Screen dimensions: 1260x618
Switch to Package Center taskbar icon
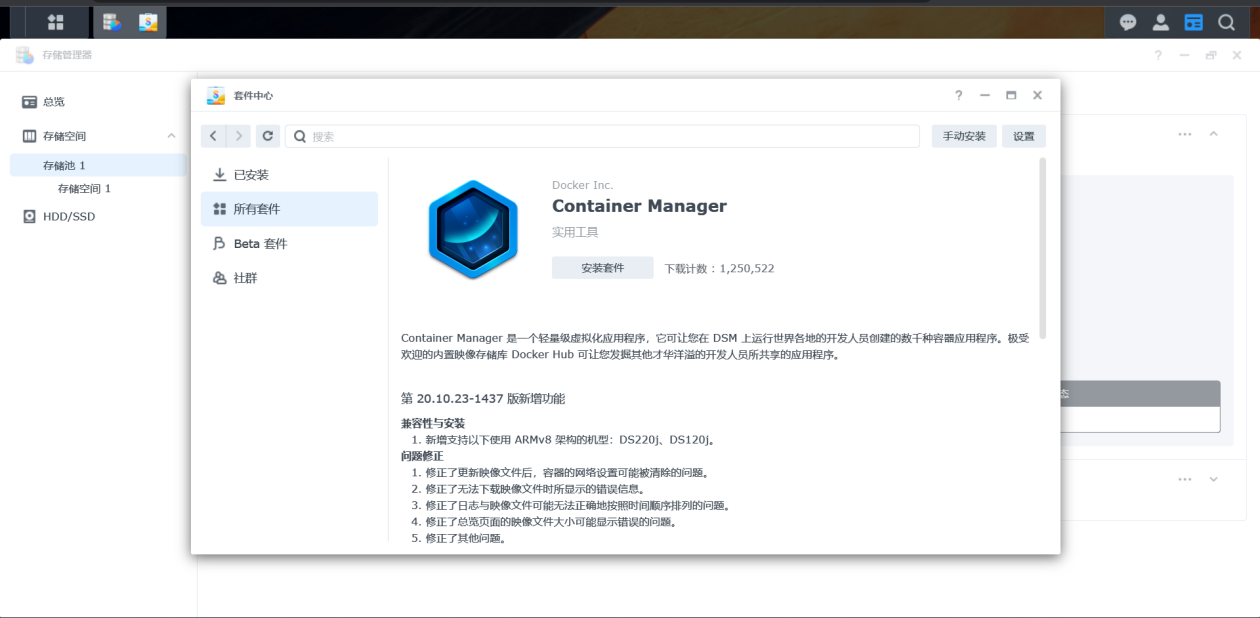pyautogui.click(x=148, y=22)
